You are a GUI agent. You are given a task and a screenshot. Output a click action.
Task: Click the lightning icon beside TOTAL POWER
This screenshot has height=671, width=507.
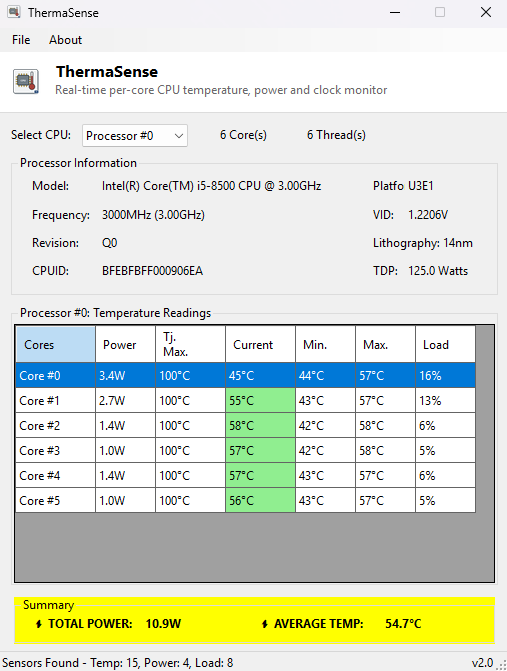coord(39,624)
